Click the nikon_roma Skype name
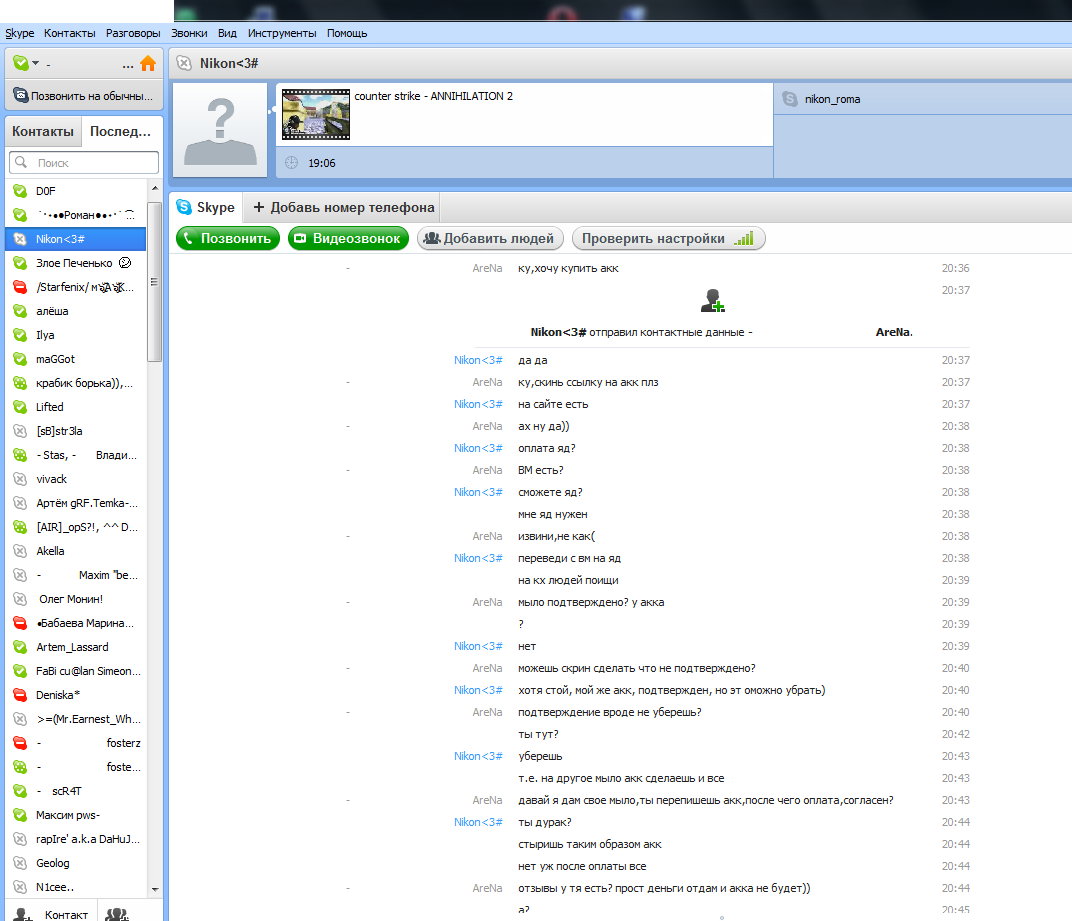 (x=832, y=99)
